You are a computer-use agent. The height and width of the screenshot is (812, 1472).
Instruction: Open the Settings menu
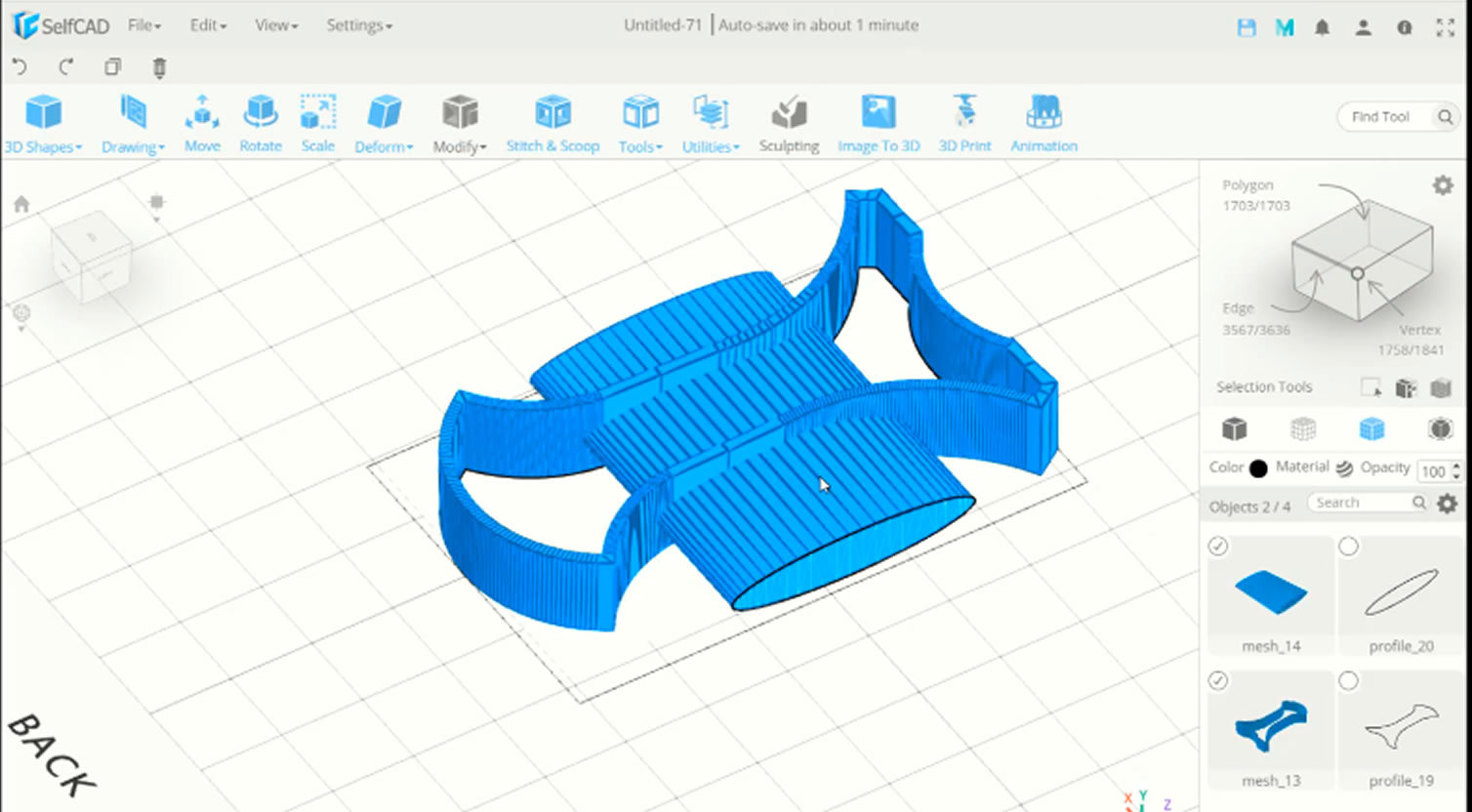click(x=359, y=25)
